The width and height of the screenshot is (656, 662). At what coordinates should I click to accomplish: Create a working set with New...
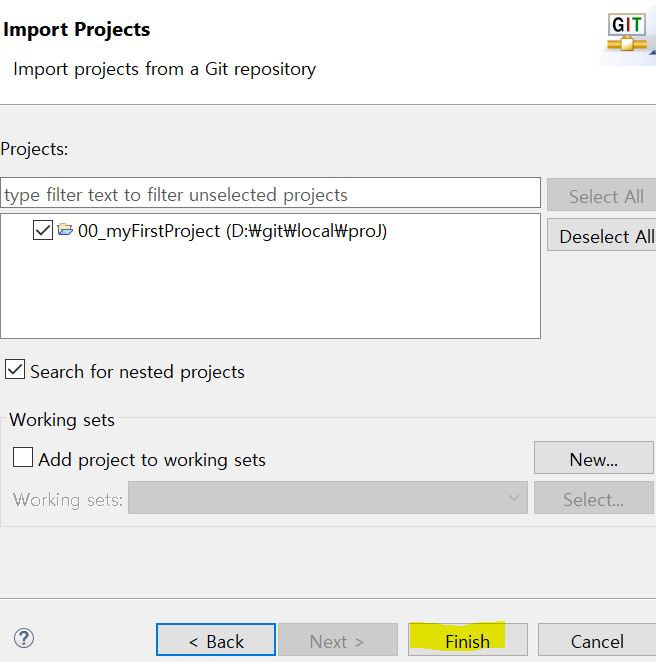tap(594, 458)
